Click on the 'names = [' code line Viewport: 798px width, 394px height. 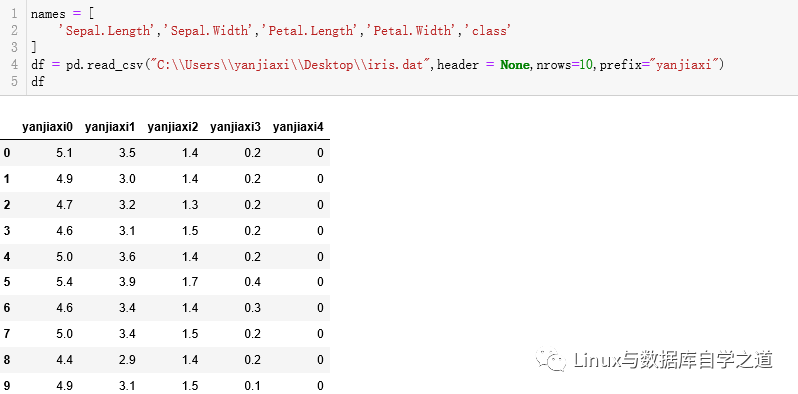[63, 14]
